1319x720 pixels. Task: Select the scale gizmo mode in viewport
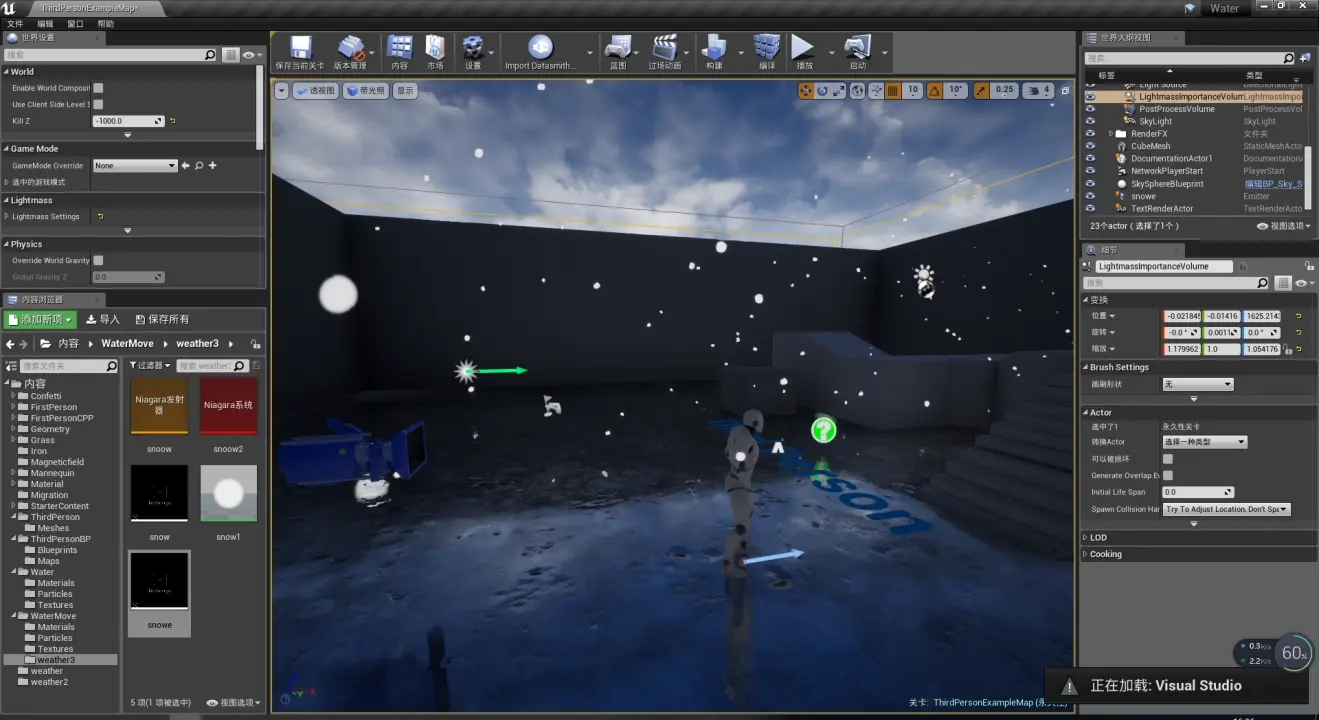(x=839, y=90)
